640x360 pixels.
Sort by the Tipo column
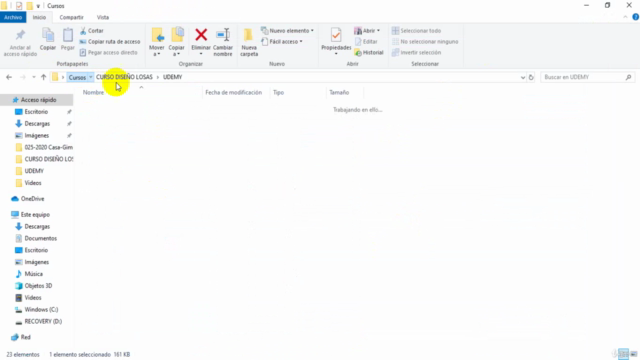tap(278, 93)
